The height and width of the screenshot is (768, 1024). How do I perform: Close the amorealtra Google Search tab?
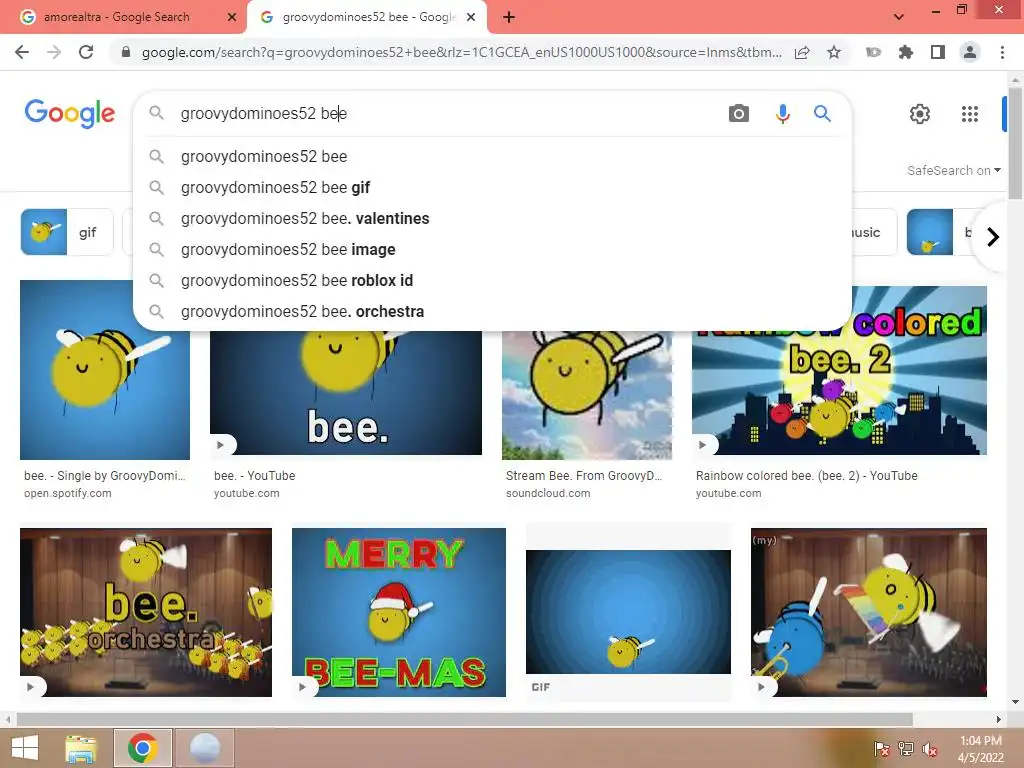(x=231, y=17)
